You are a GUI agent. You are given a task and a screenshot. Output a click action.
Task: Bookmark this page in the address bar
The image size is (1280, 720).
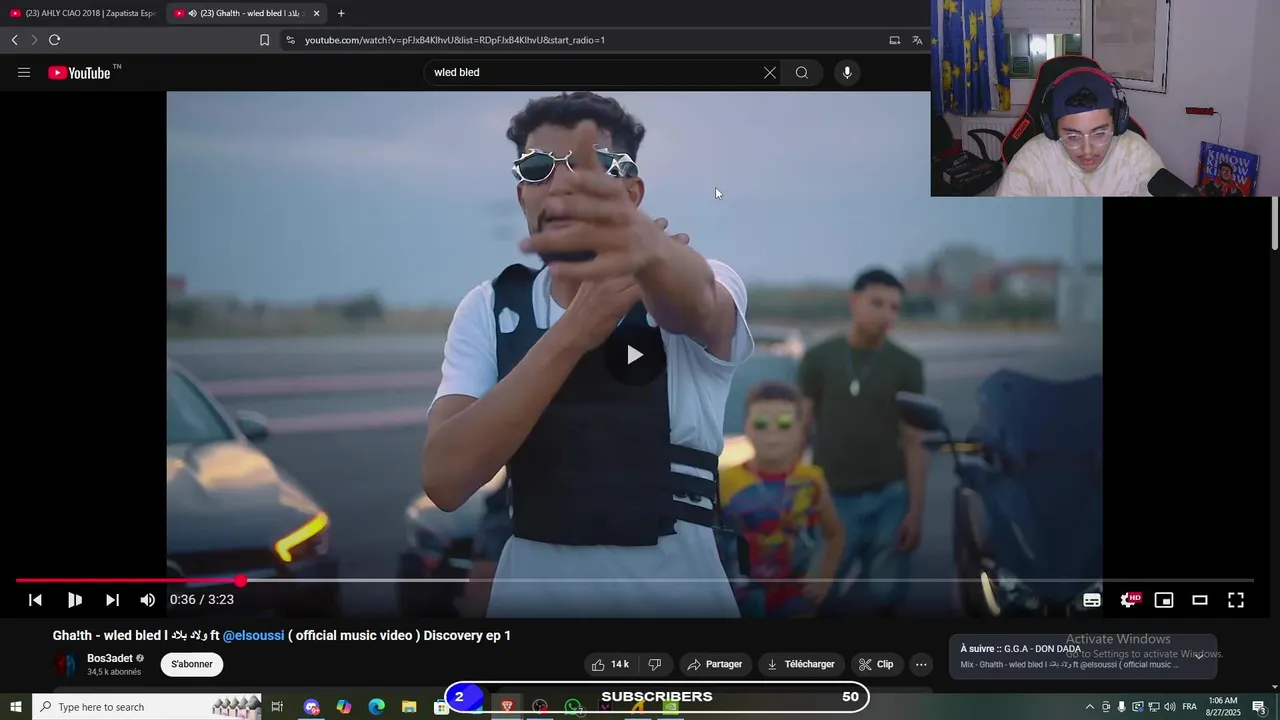click(x=264, y=40)
